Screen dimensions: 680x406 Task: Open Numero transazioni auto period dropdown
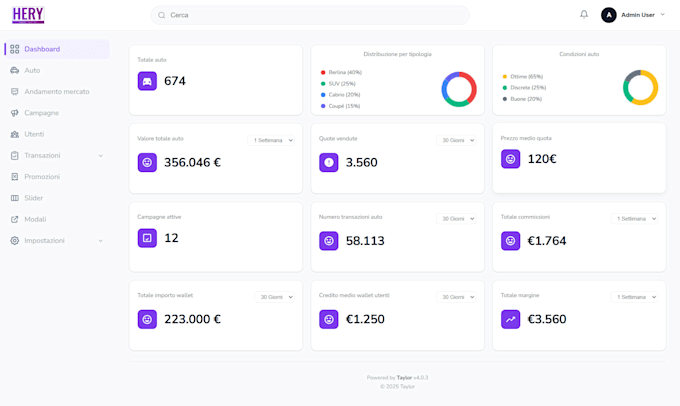click(456, 219)
